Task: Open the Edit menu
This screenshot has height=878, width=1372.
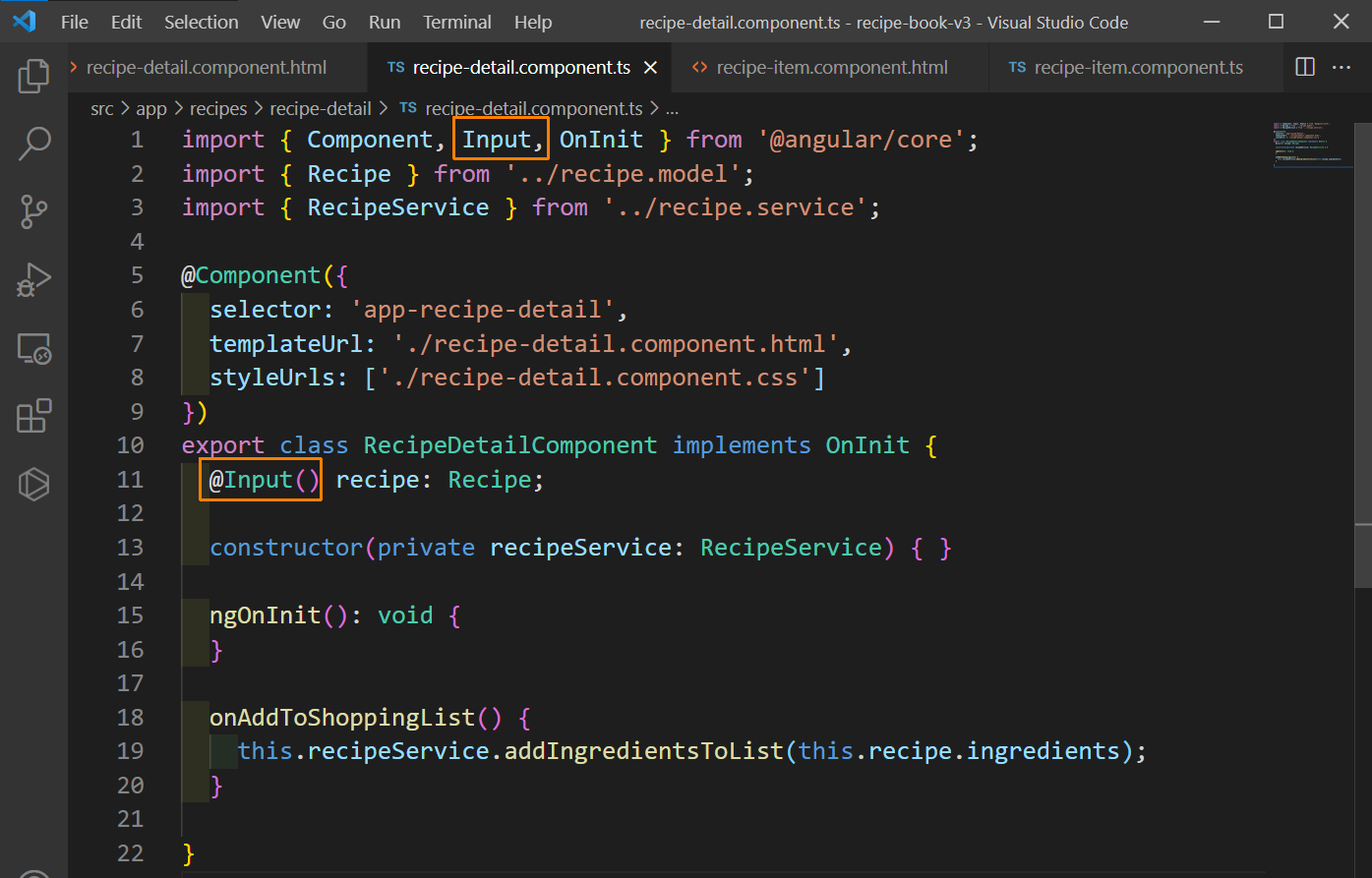Action: (x=127, y=22)
